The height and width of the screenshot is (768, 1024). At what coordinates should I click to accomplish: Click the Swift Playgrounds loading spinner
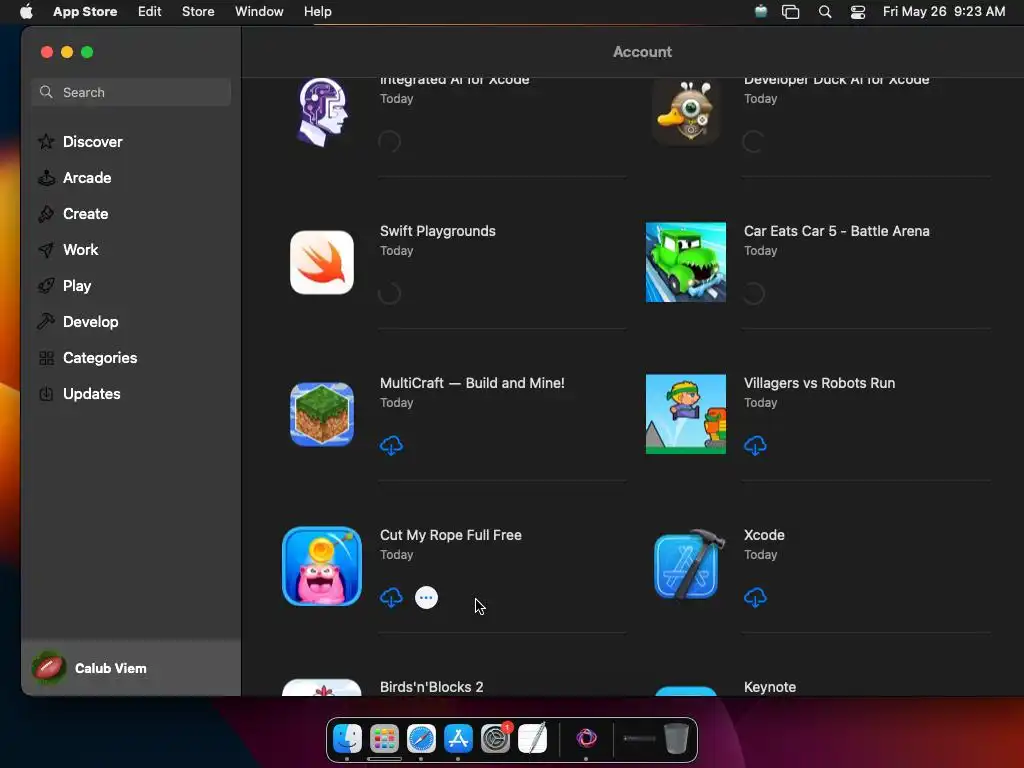390,294
